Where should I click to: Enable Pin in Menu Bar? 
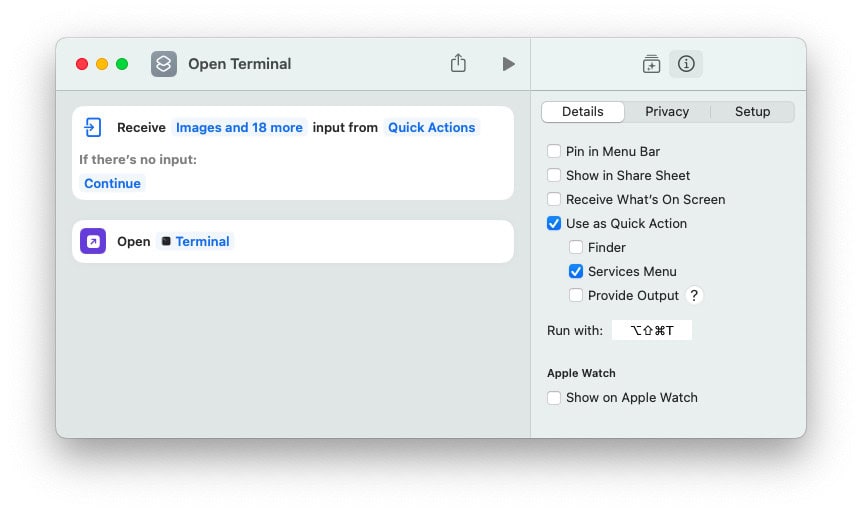554,151
